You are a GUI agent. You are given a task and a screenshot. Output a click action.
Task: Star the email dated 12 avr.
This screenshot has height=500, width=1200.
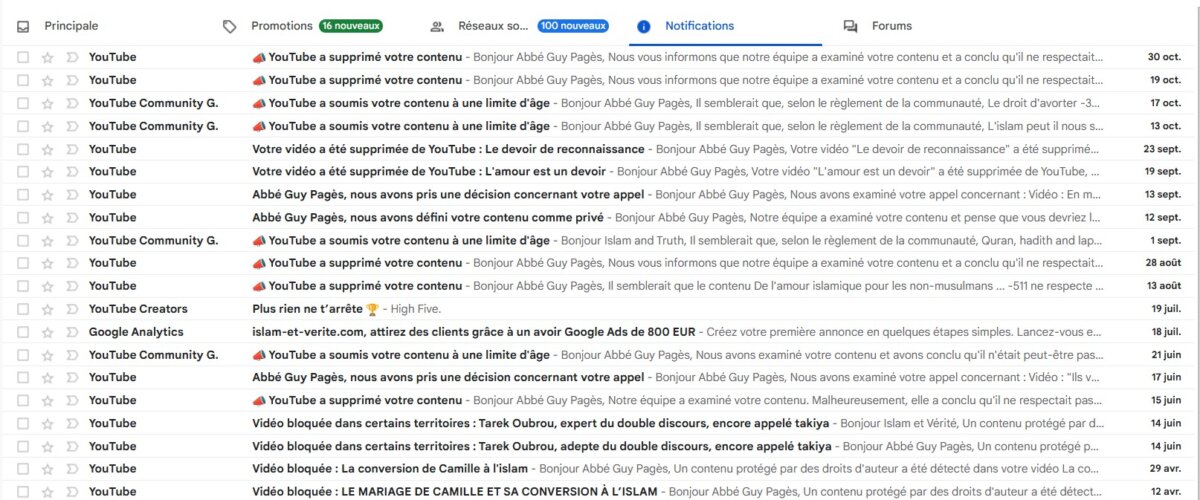pos(47,492)
